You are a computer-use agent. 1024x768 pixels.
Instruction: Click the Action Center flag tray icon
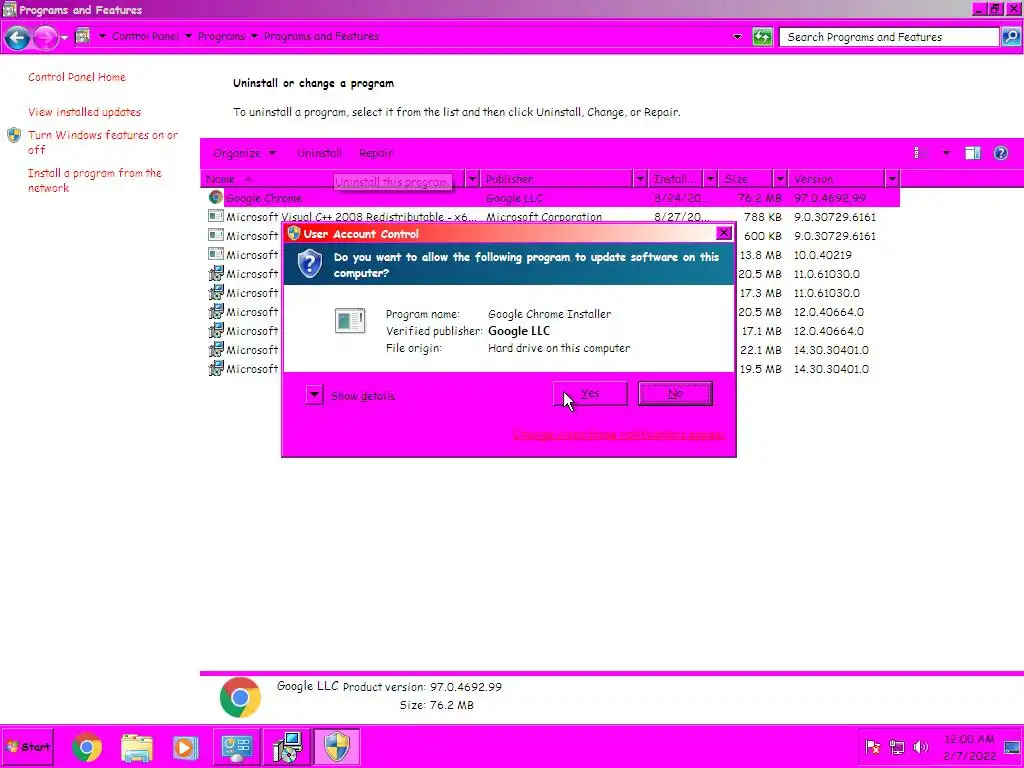872,748
